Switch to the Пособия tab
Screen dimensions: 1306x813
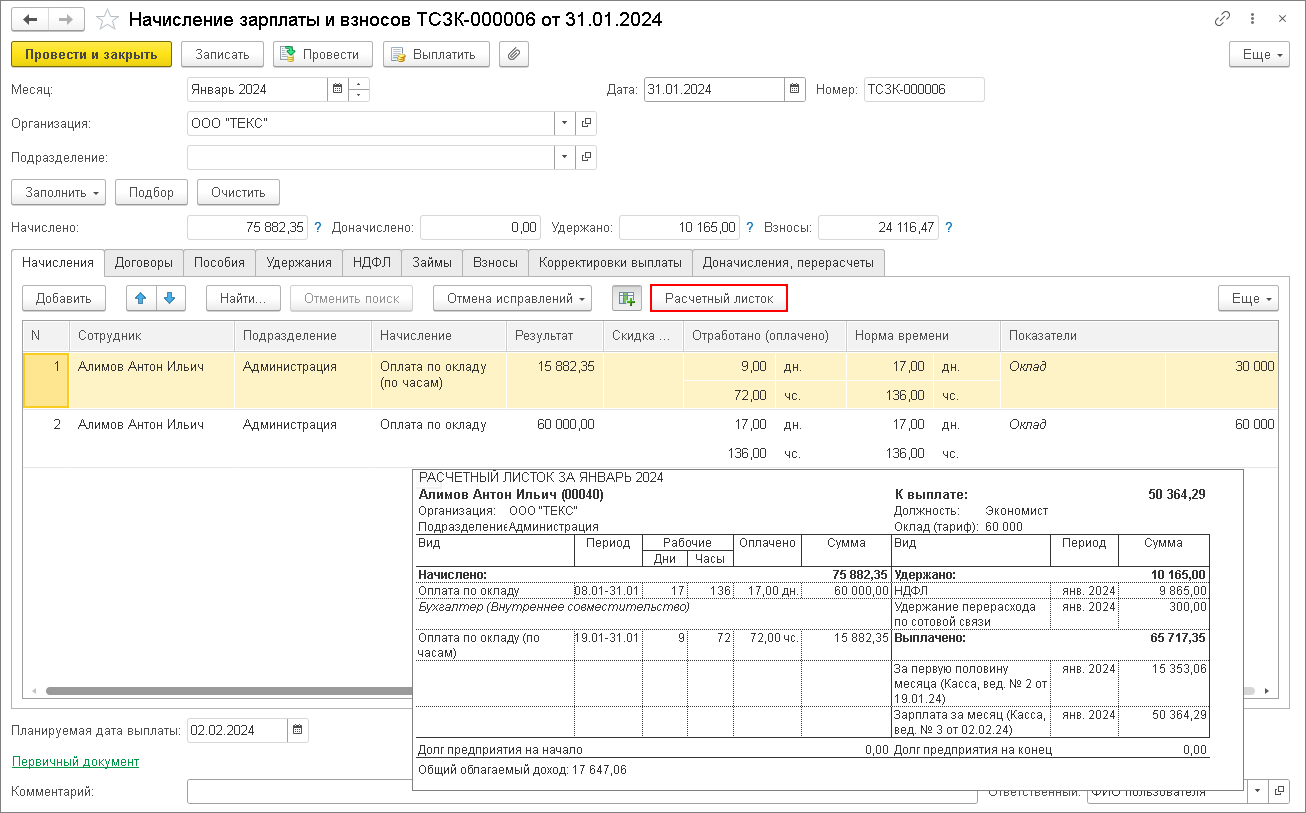[220, 262]
